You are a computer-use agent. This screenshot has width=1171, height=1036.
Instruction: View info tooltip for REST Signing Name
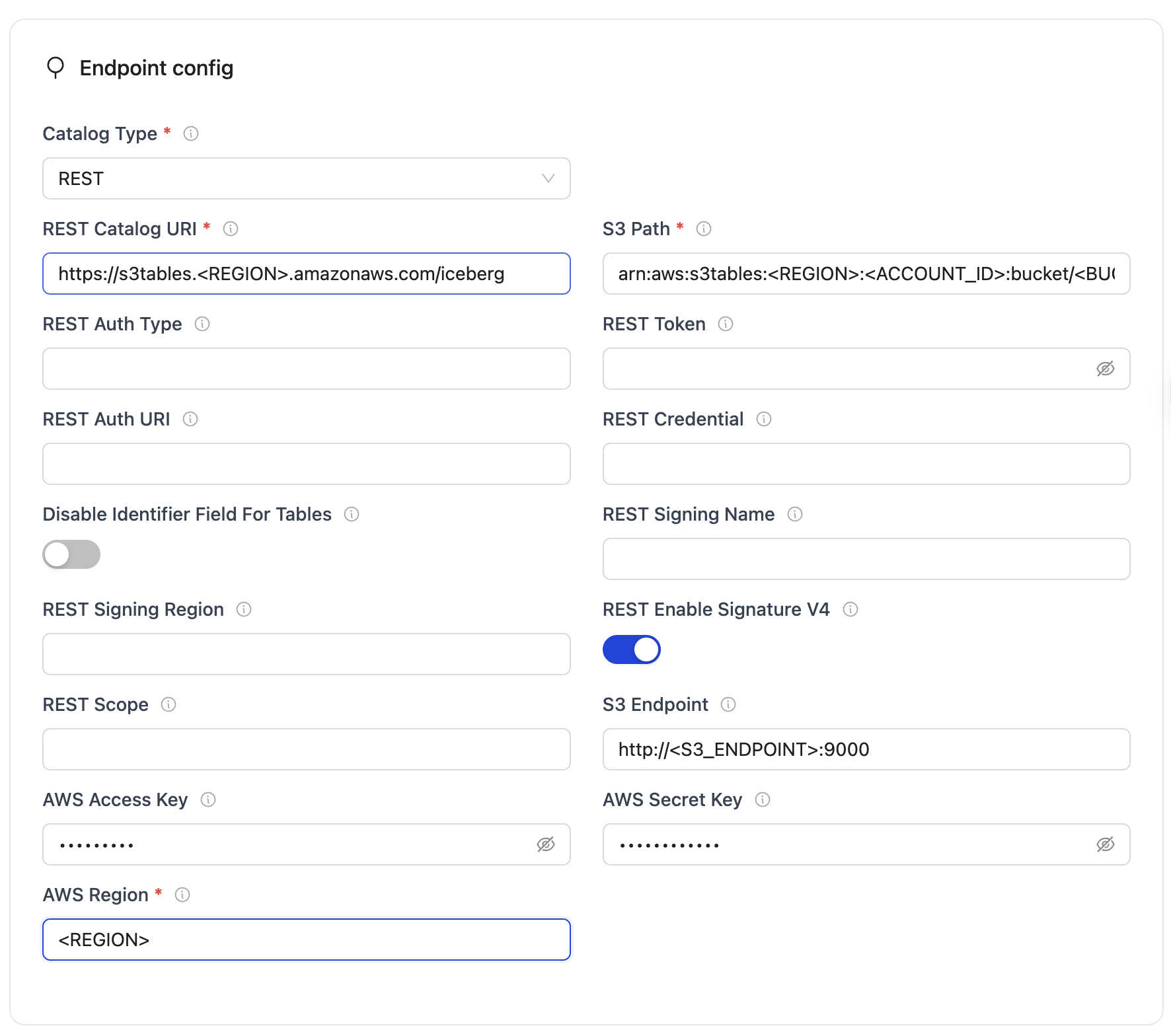pos(796,514)
